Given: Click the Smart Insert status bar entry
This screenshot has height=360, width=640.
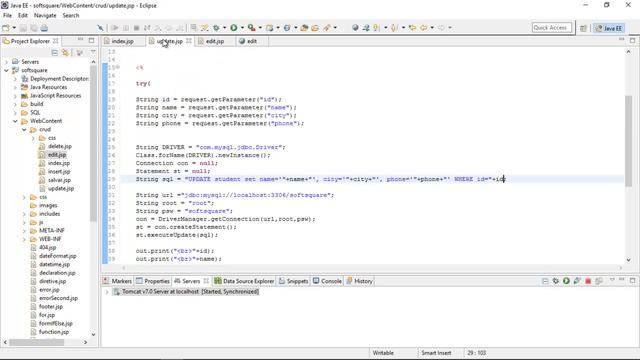Looking at the screenshot, I should coord(436,353).
